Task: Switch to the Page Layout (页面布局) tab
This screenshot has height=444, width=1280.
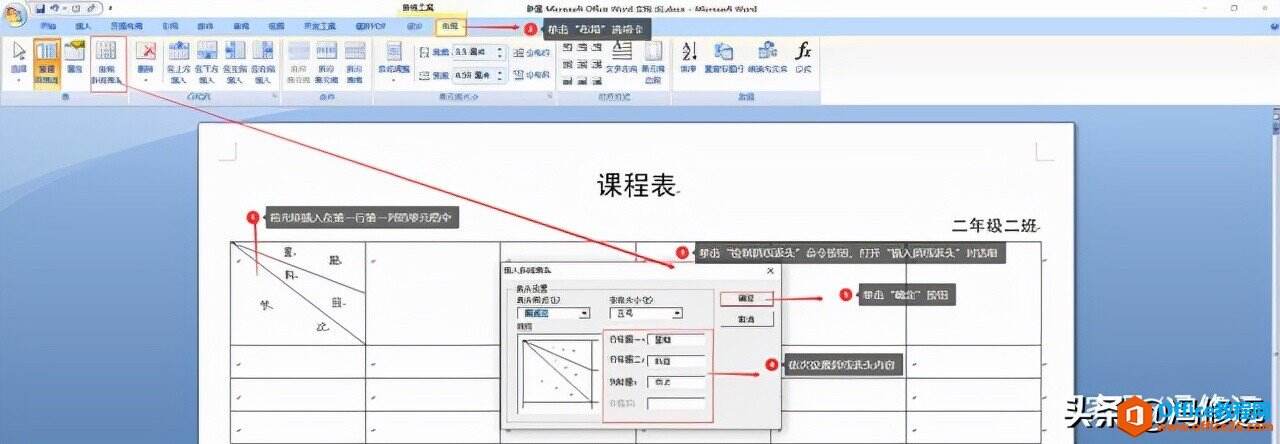Action: click(x=126, y=26)
